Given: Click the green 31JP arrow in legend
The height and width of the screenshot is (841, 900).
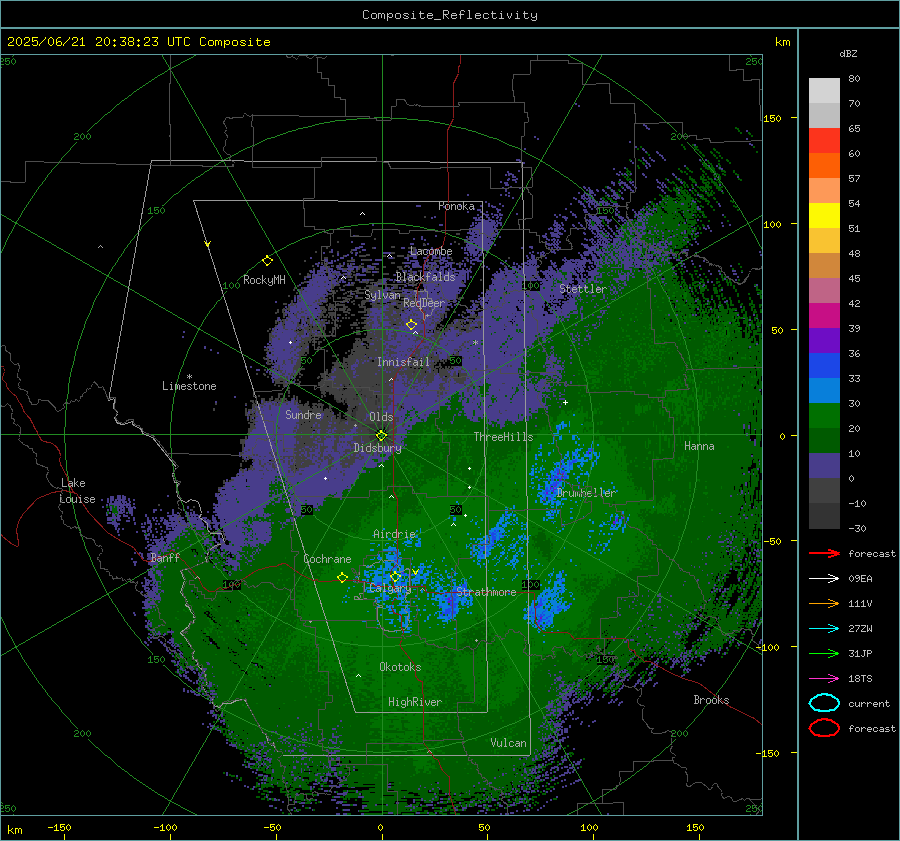Looking at the screenshot, I should [825, 653].
